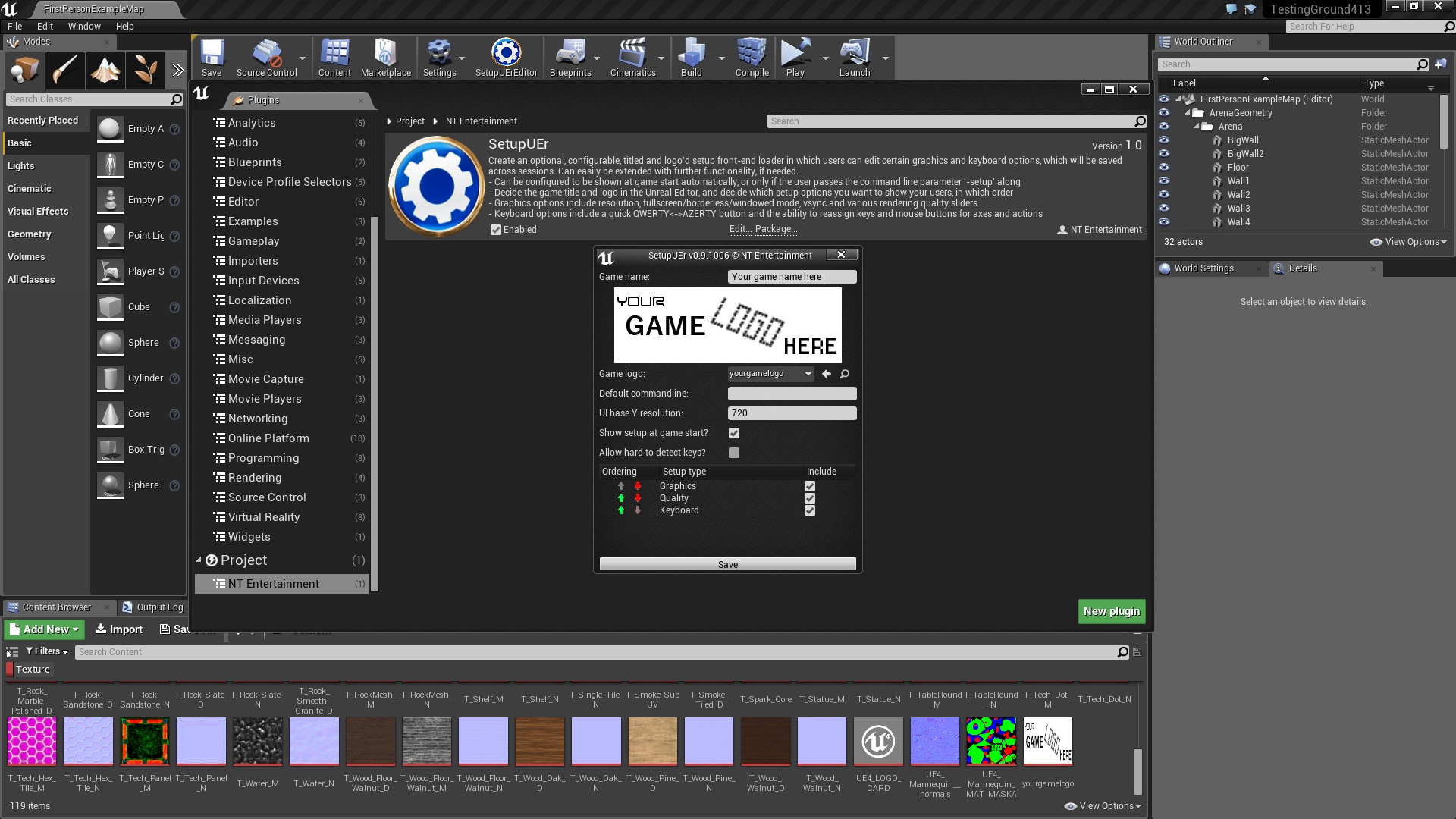Toggle Include checkbox for Quality

tap(810, 498)
